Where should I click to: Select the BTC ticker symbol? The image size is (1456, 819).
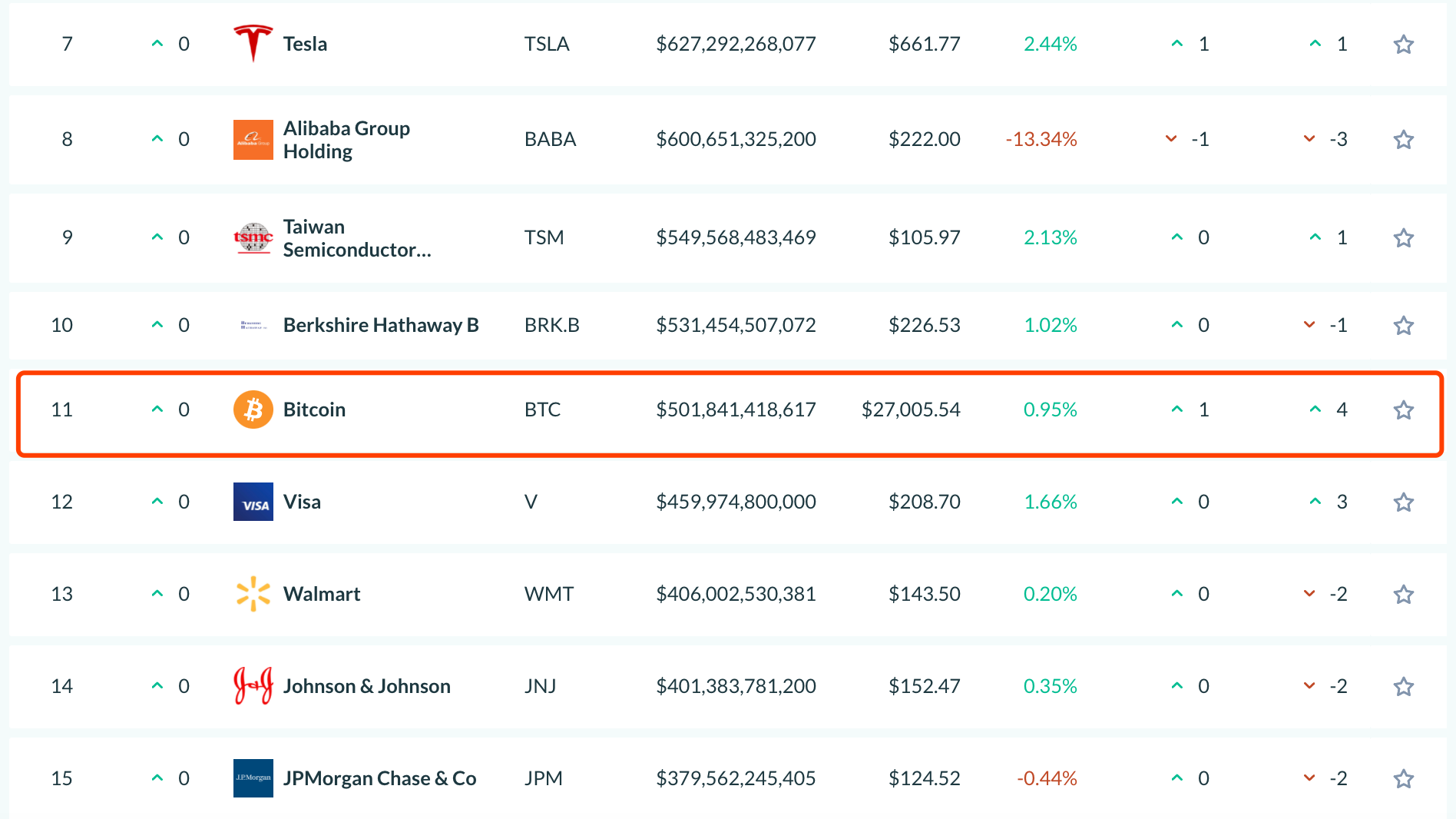point(542,409)
